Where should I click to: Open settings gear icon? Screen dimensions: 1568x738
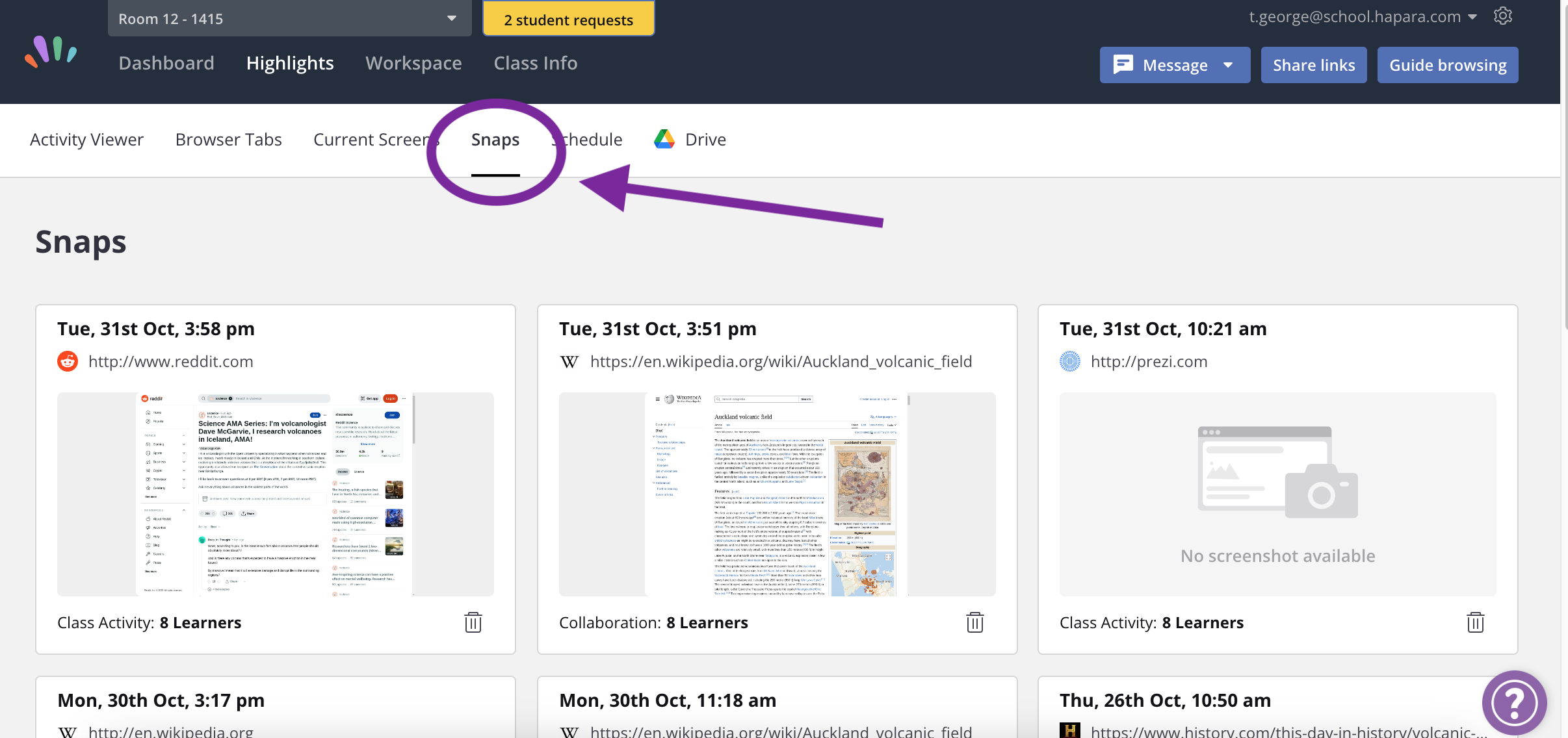1503,16
